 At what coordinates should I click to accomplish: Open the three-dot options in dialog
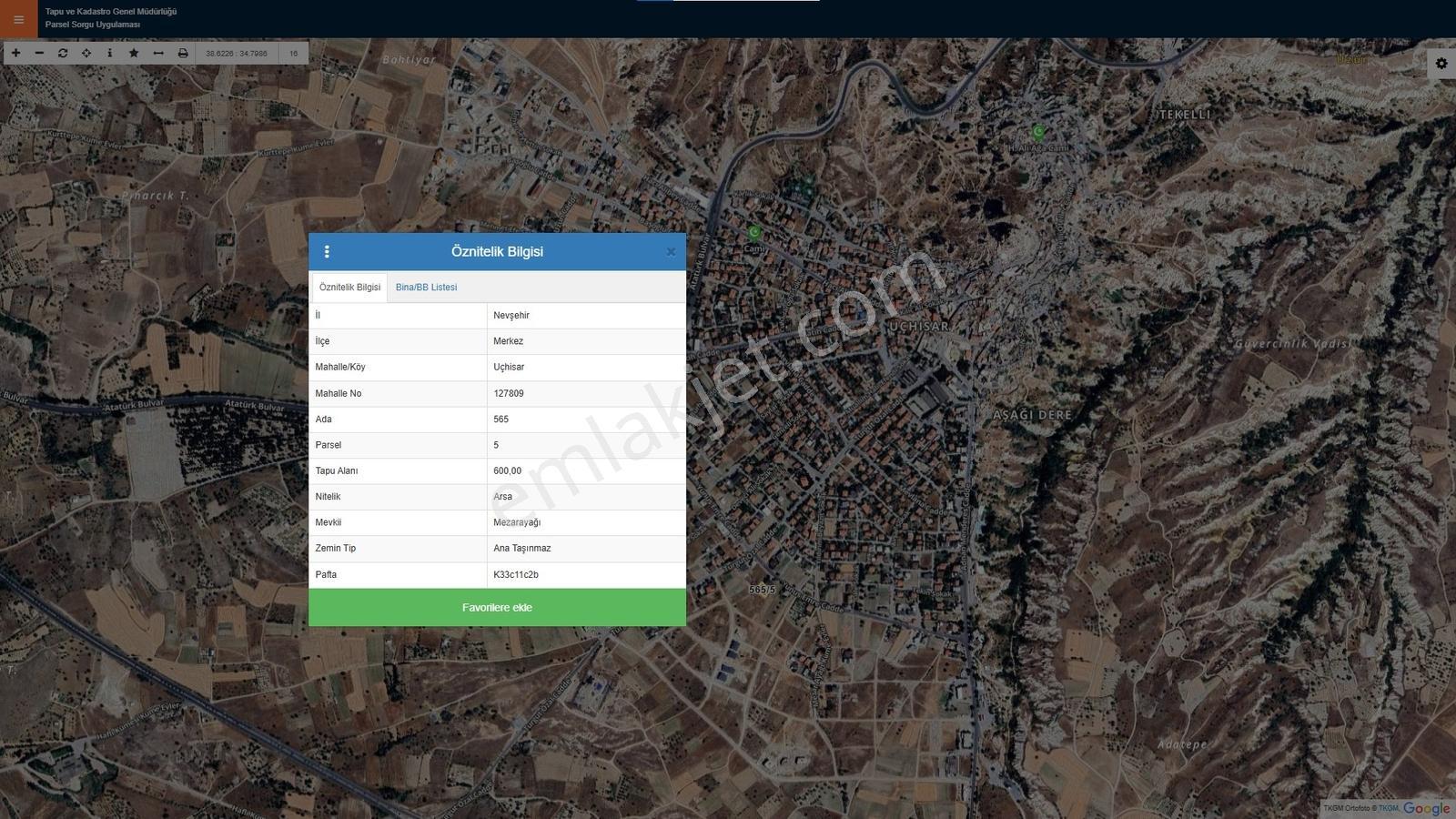(x=327, y=252)
